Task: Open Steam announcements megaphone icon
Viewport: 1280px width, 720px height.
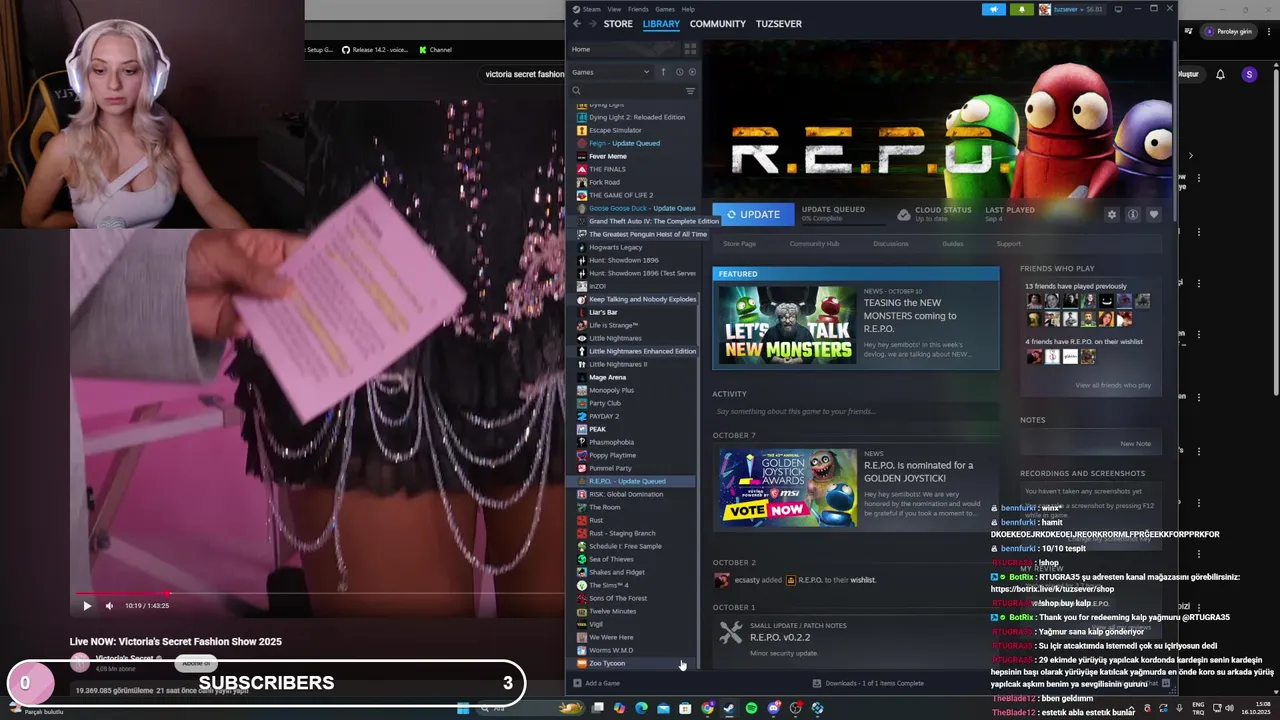Action: (994, 9)
